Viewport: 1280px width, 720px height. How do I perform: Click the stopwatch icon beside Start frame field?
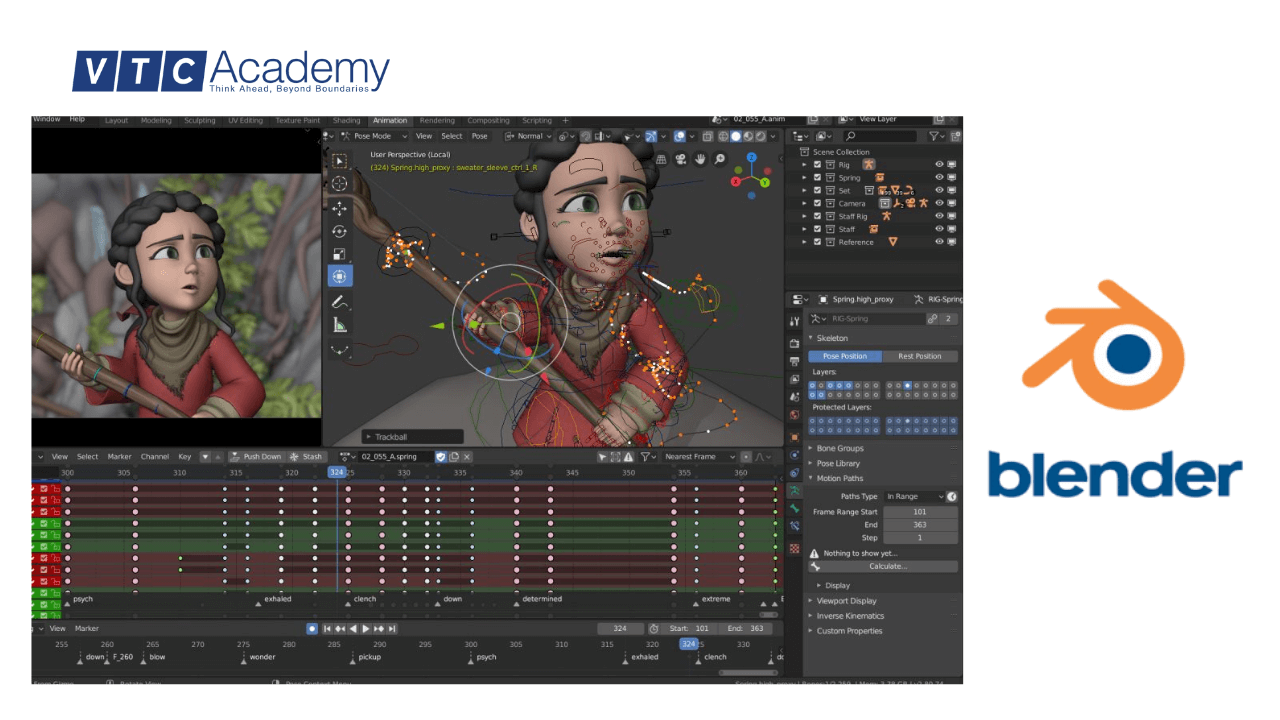(x=654, y=628)
